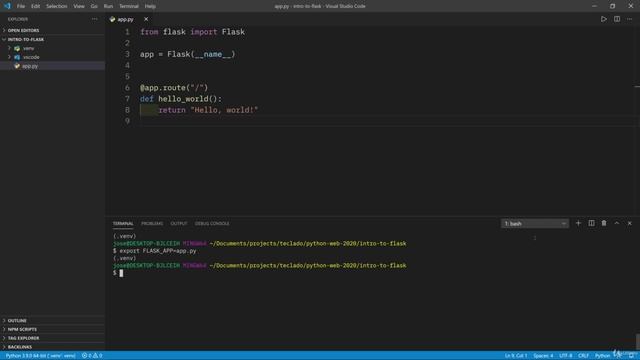Open the Edit menu

tap(36, 6)
